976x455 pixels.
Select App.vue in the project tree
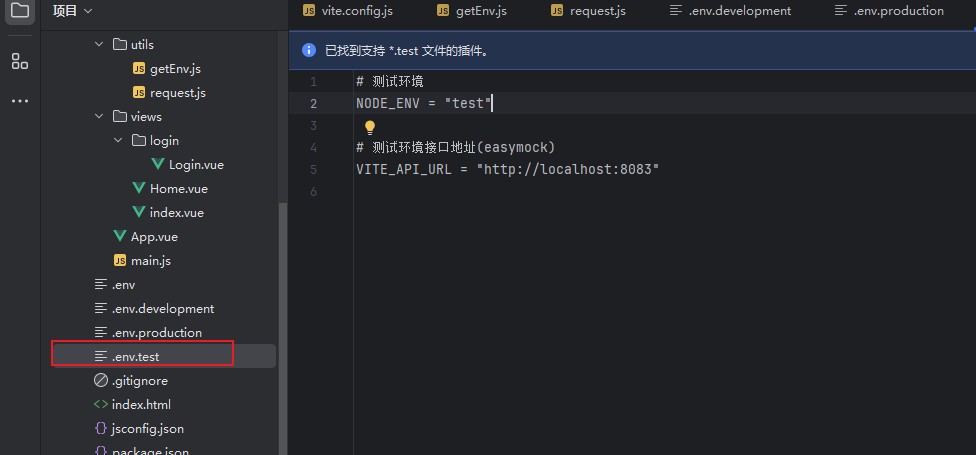point(154,237)
